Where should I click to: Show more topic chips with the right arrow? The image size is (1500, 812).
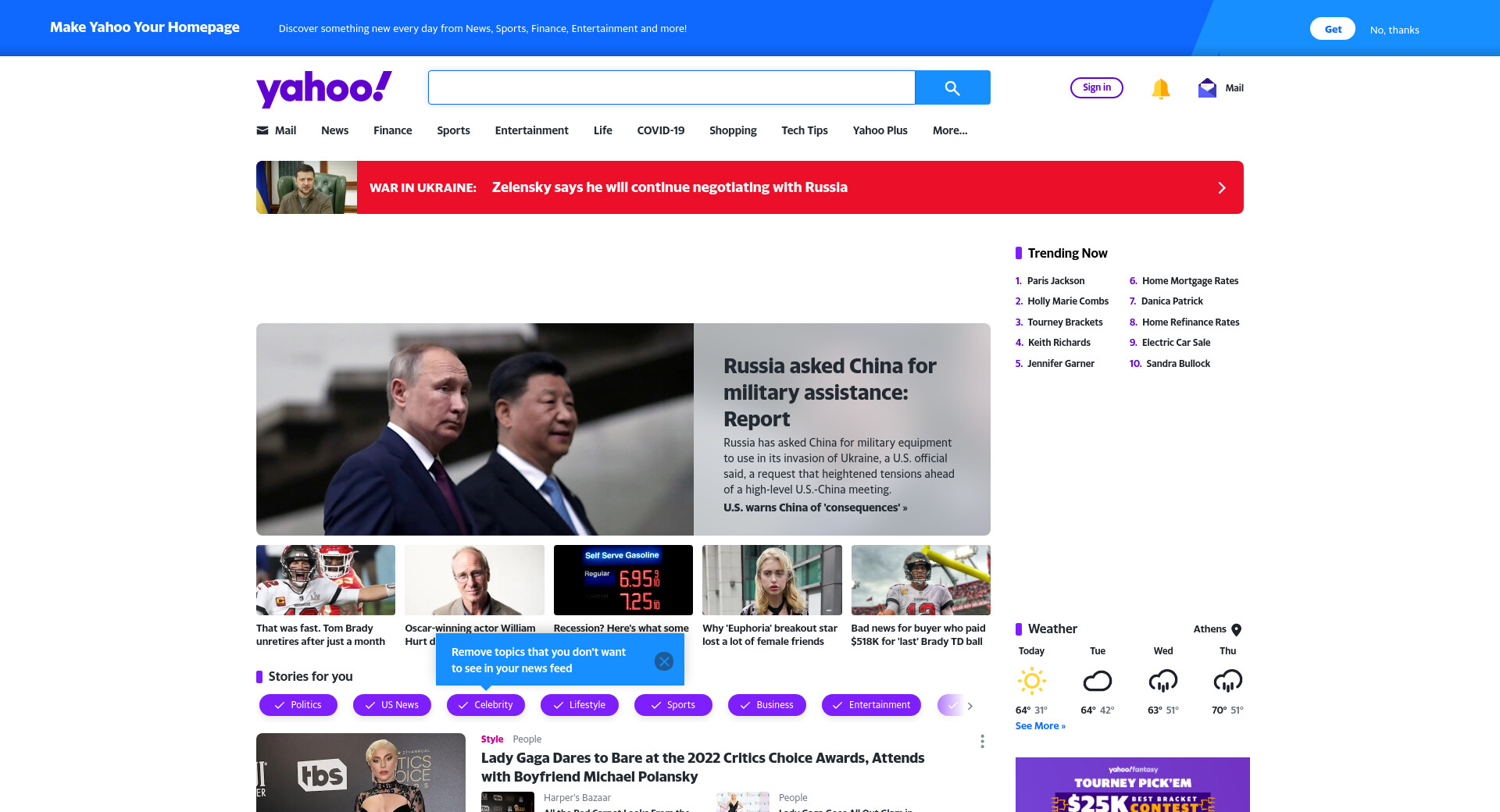[x=970, y=706]
